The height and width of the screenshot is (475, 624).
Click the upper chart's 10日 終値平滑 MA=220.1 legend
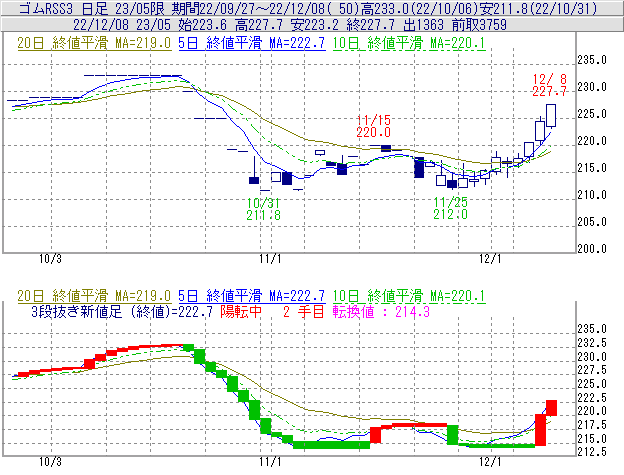[409, 43]
